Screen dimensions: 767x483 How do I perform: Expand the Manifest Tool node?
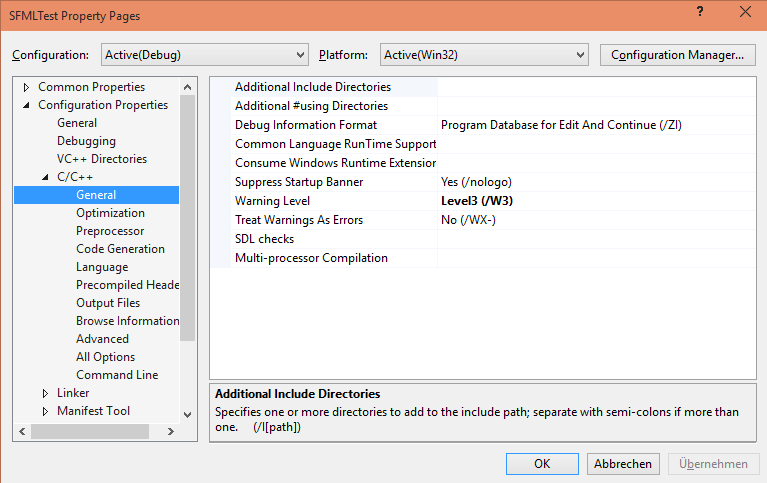pos(46,411)
